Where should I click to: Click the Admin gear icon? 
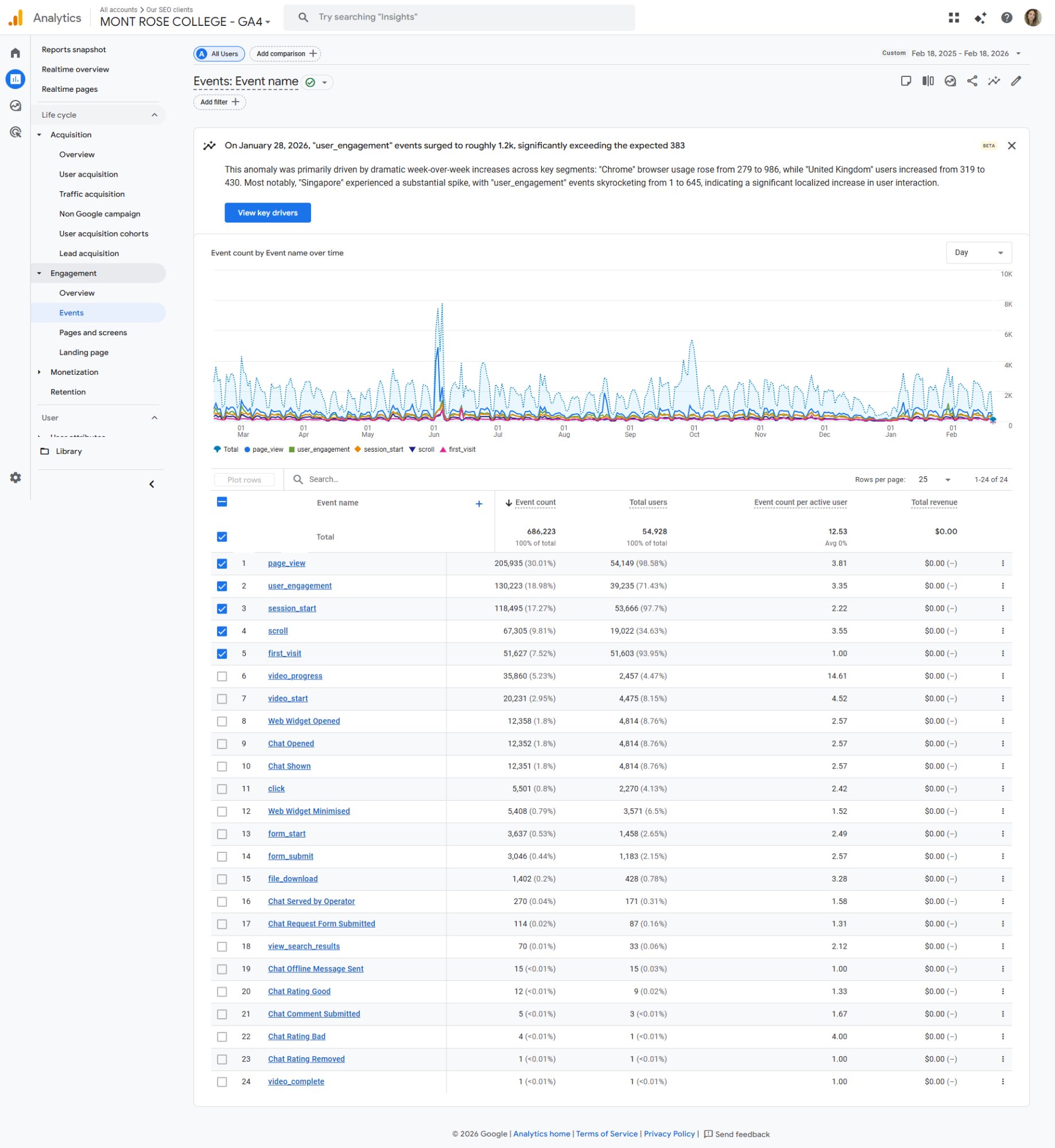tap(15, 478)
